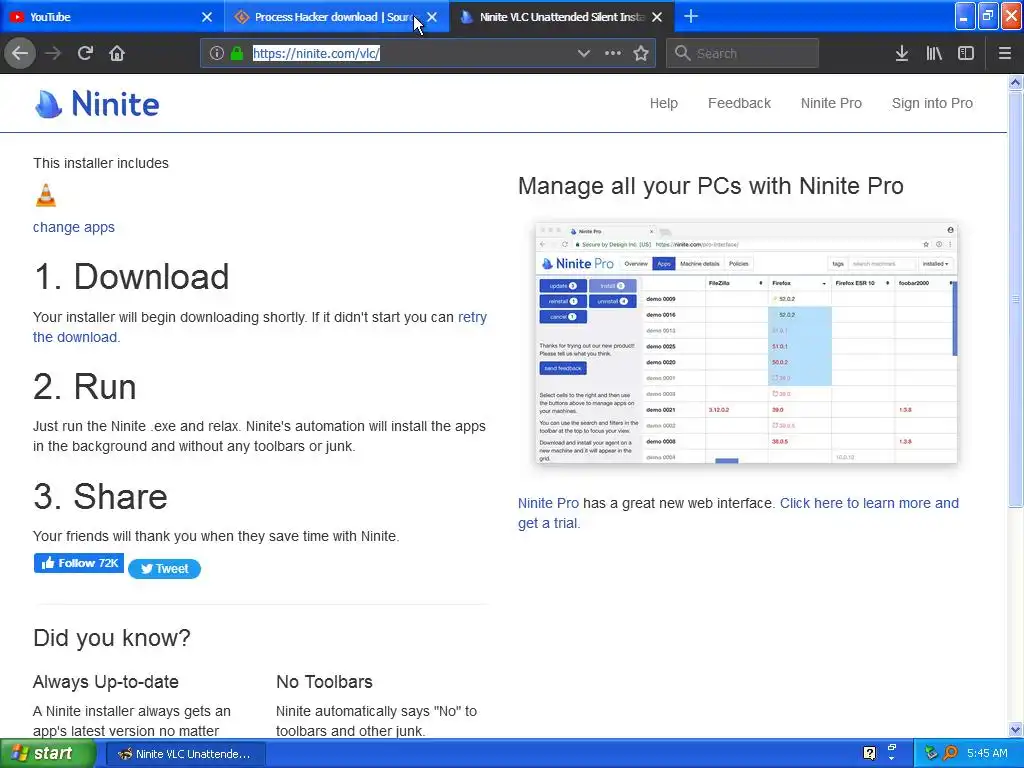Close the Process Hacker tab
Screen dimensions: 1024x768
(x=432, y=17)
